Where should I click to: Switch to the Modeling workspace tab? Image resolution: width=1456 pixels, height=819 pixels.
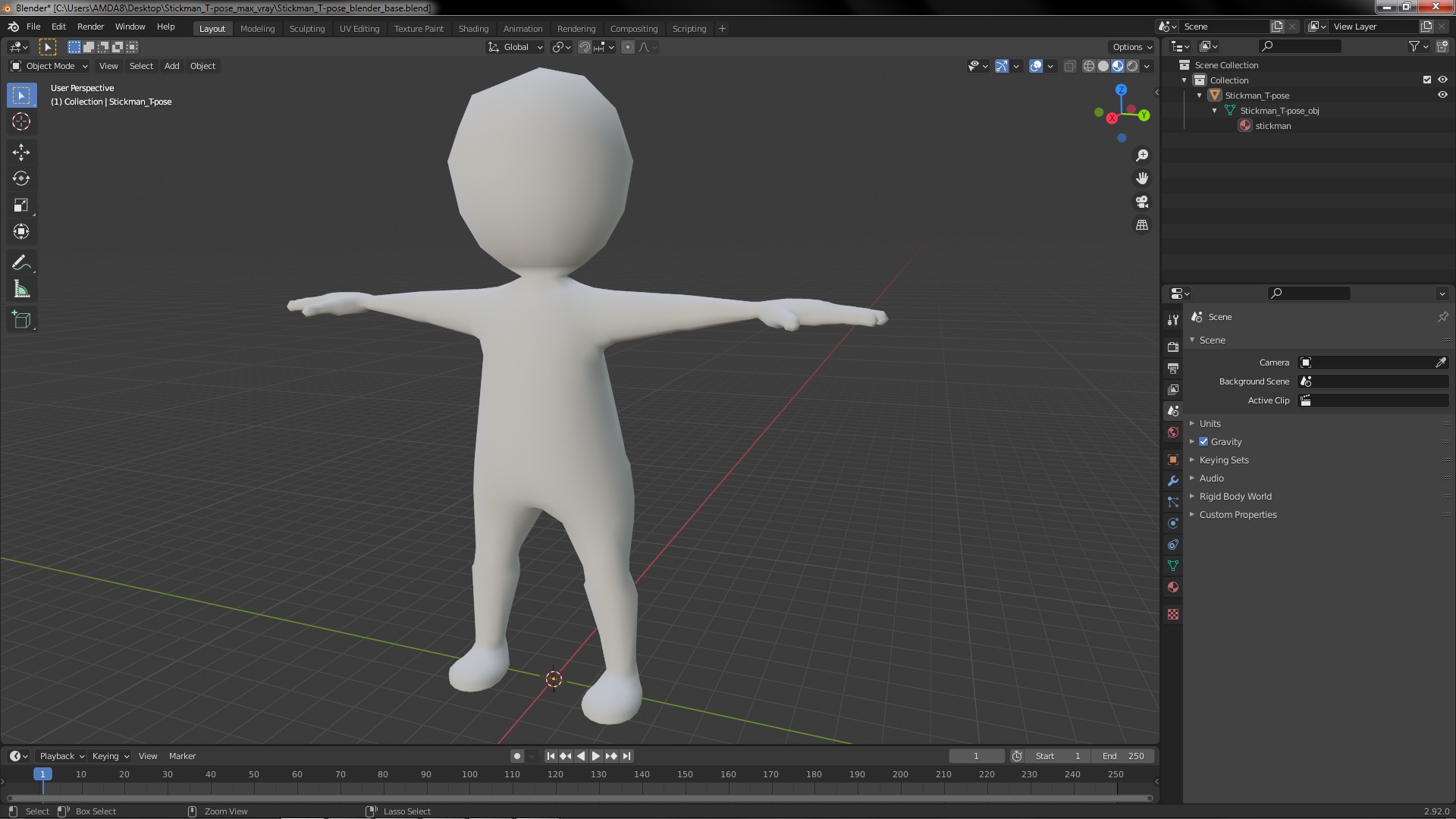point(257,29)
